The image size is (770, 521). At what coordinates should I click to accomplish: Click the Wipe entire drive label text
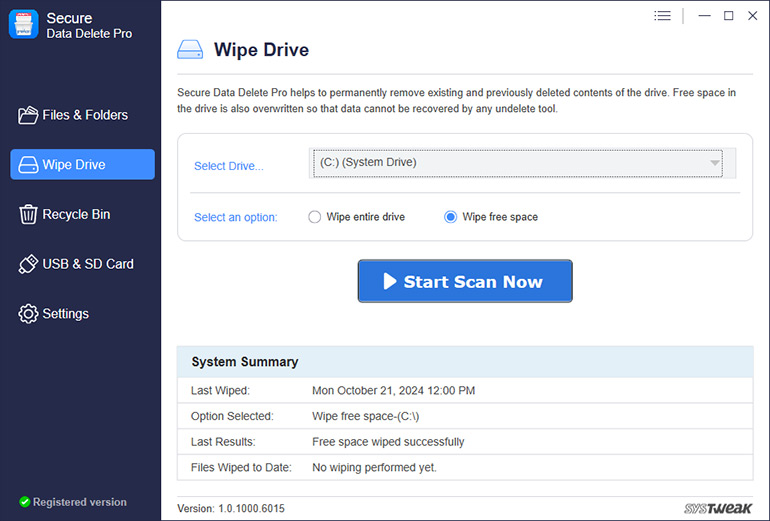click(366, 217)
